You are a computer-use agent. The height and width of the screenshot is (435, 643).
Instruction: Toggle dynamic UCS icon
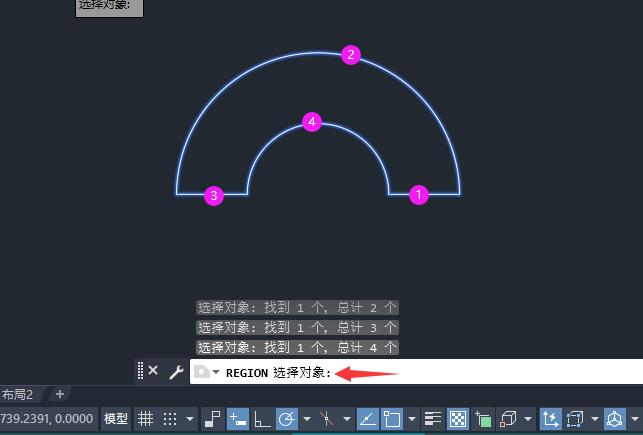click(550, 419)
